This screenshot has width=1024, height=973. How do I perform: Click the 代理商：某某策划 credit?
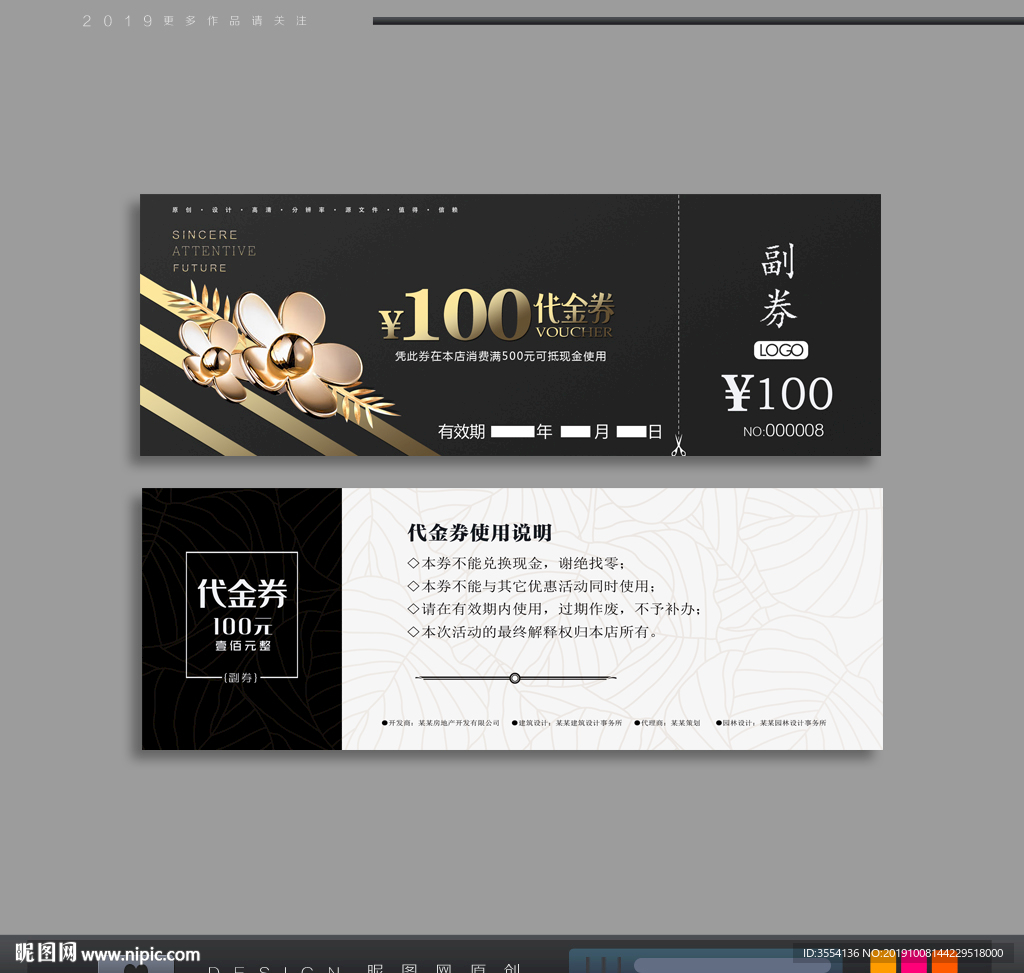coord(667,723)
